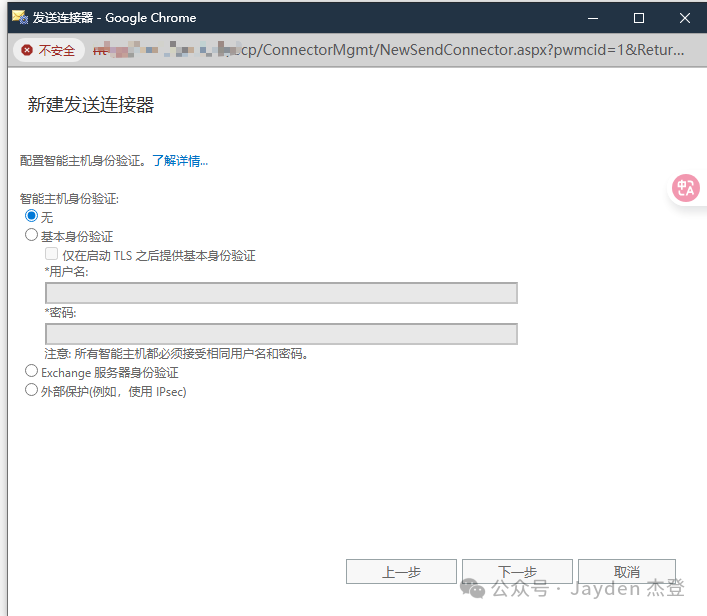707x616 pixels.
Task: Click the pink translate floating icon
Action: (x=686, y=188)
